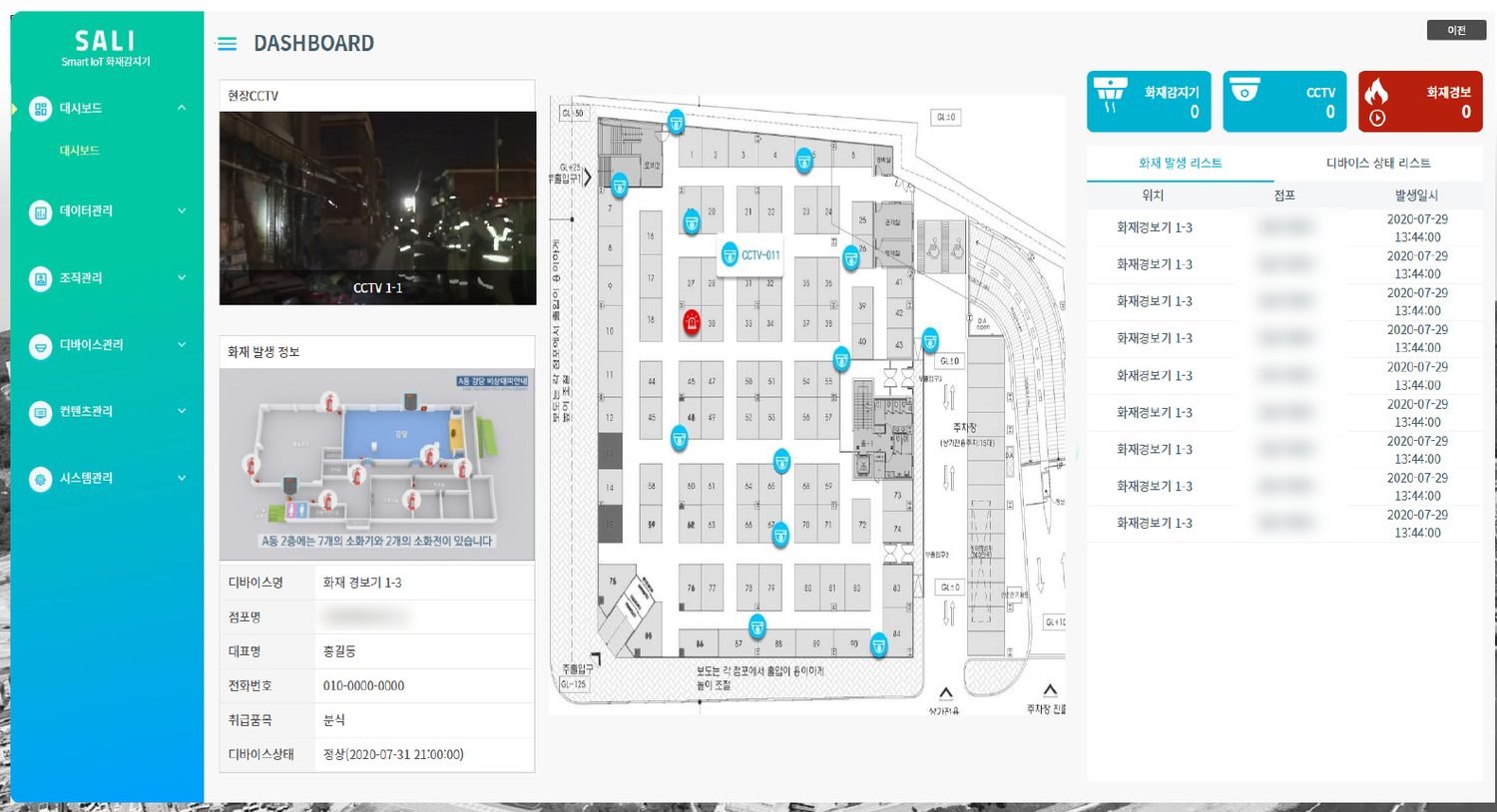Toggle the hamburger menu beside DASHBOARD
Image resolution: width=1497 pixels, height=812 pixels.
pyautogui.click(x=227, y=44)
